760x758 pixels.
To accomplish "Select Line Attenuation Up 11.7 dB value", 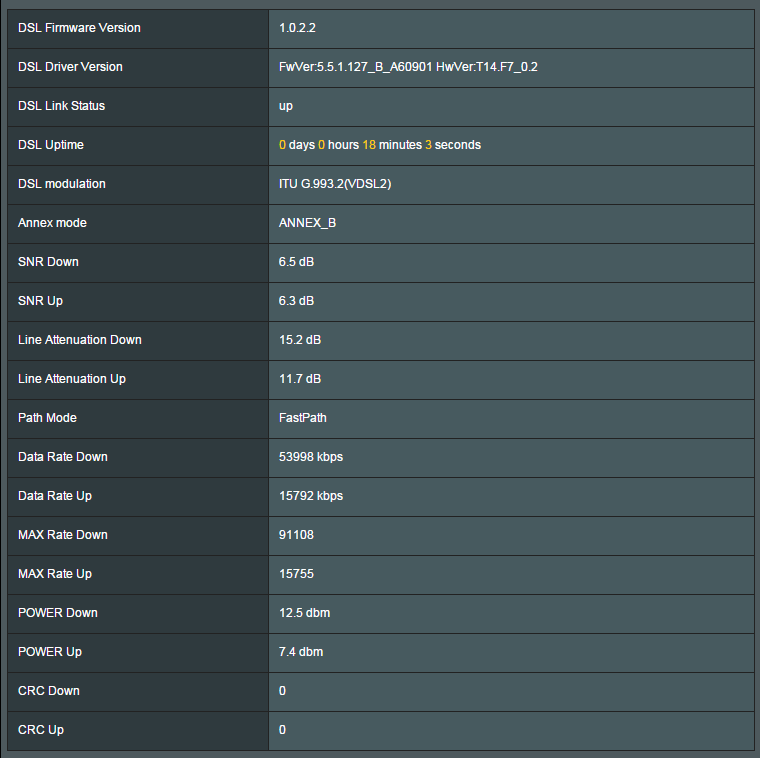I will click(x=300, y=379).
